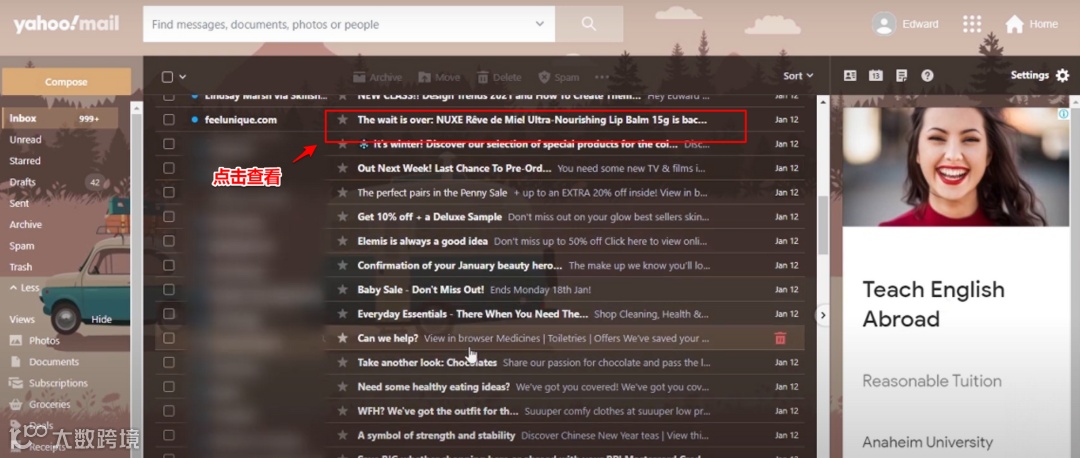Image resolution: width=1080 pixels, height=458 pixels.
Task: Open the Spam folder in sidebar
Action: [21, 246]
